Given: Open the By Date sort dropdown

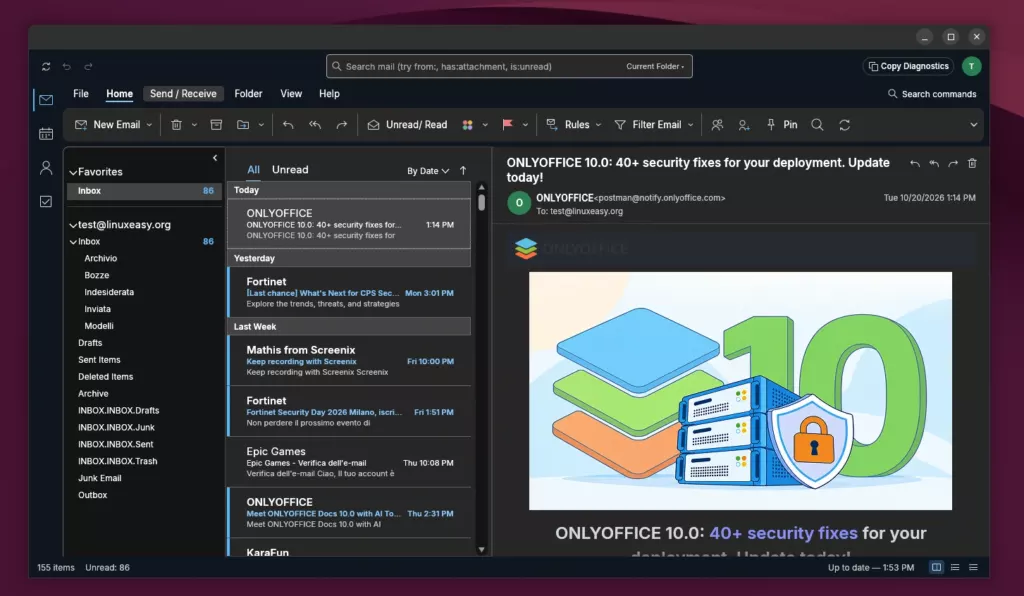Looking at the screenshot, I should [428, 170].
